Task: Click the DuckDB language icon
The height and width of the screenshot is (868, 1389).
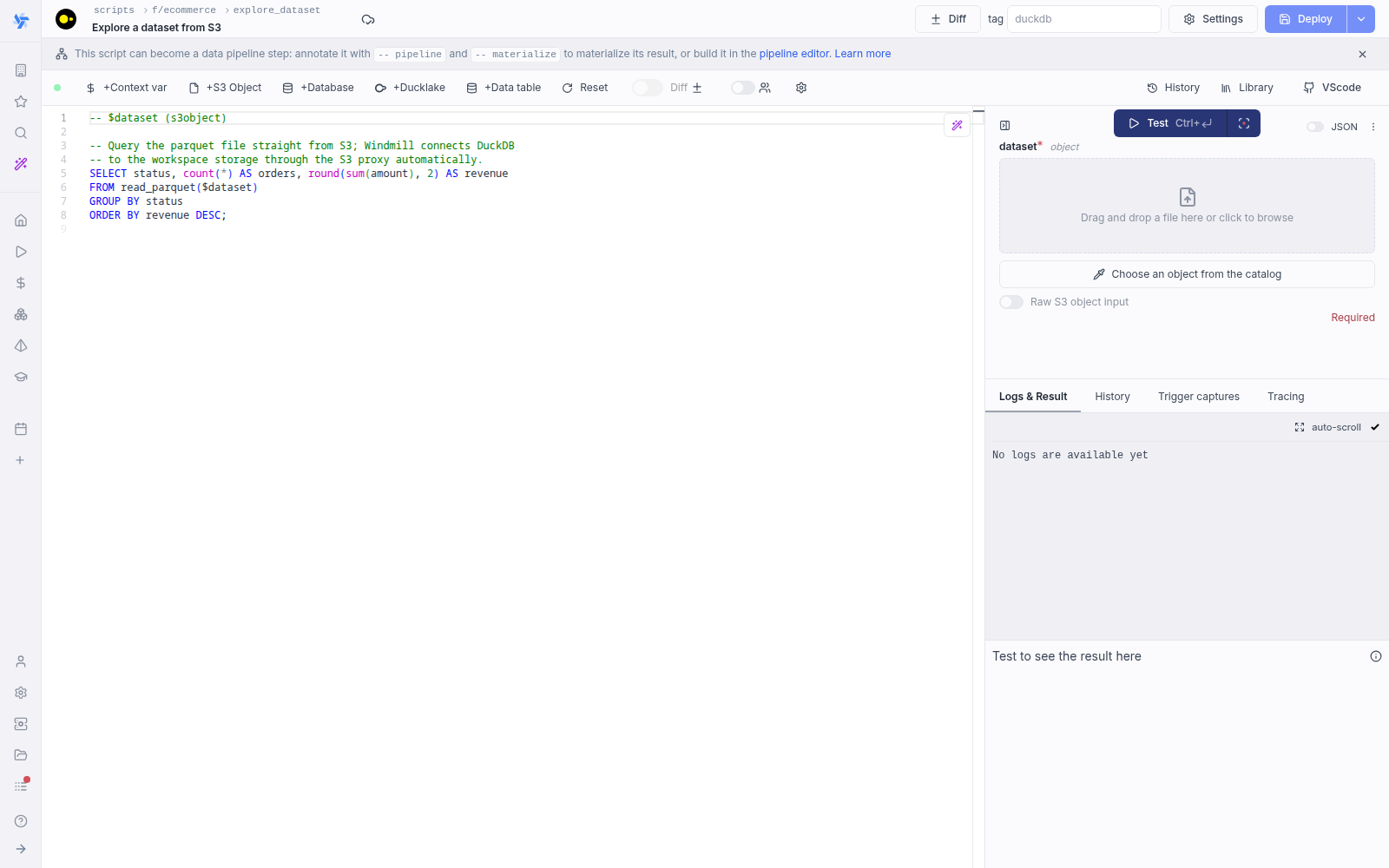Action: tap(66, 18)
